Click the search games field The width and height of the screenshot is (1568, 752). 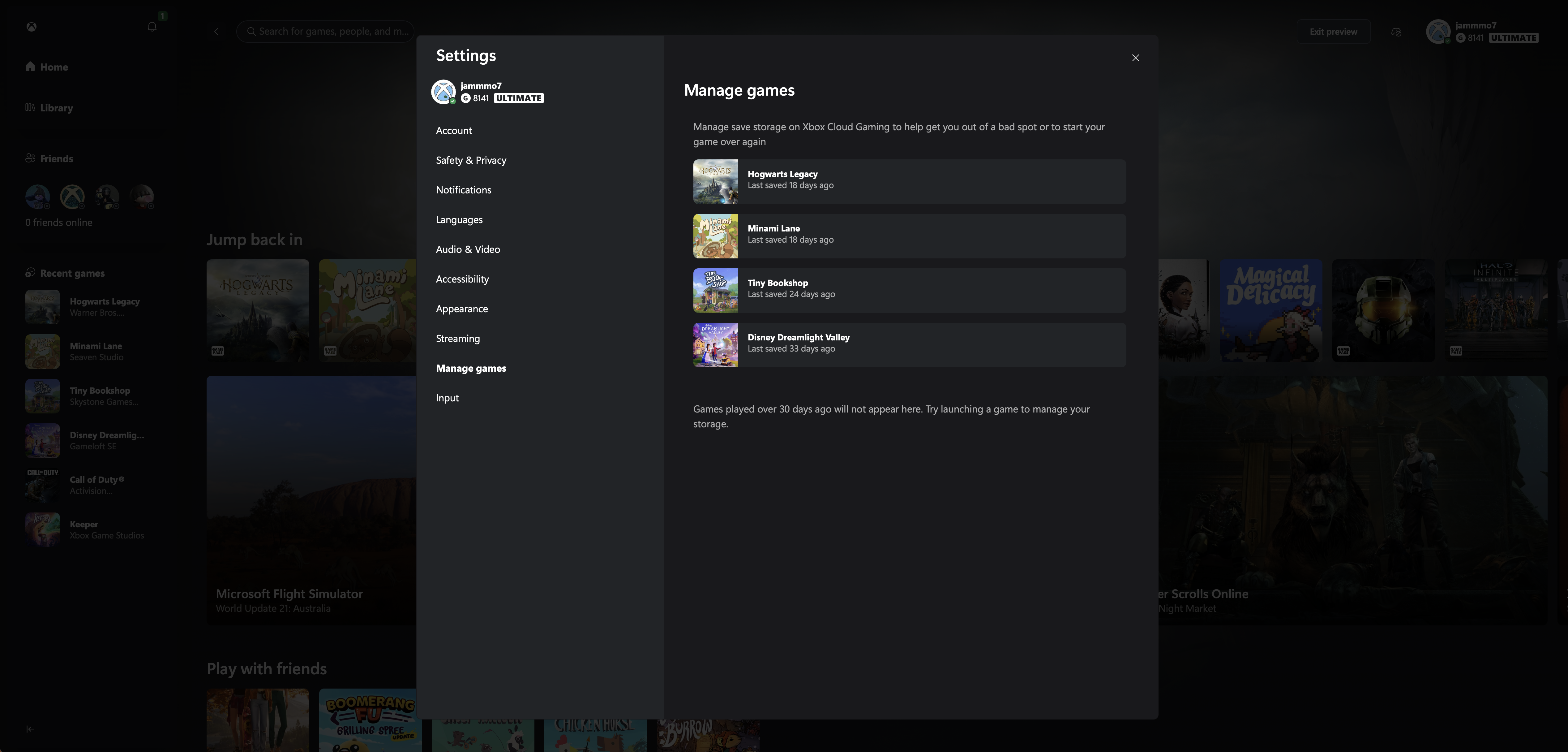(x=325, y=31)
